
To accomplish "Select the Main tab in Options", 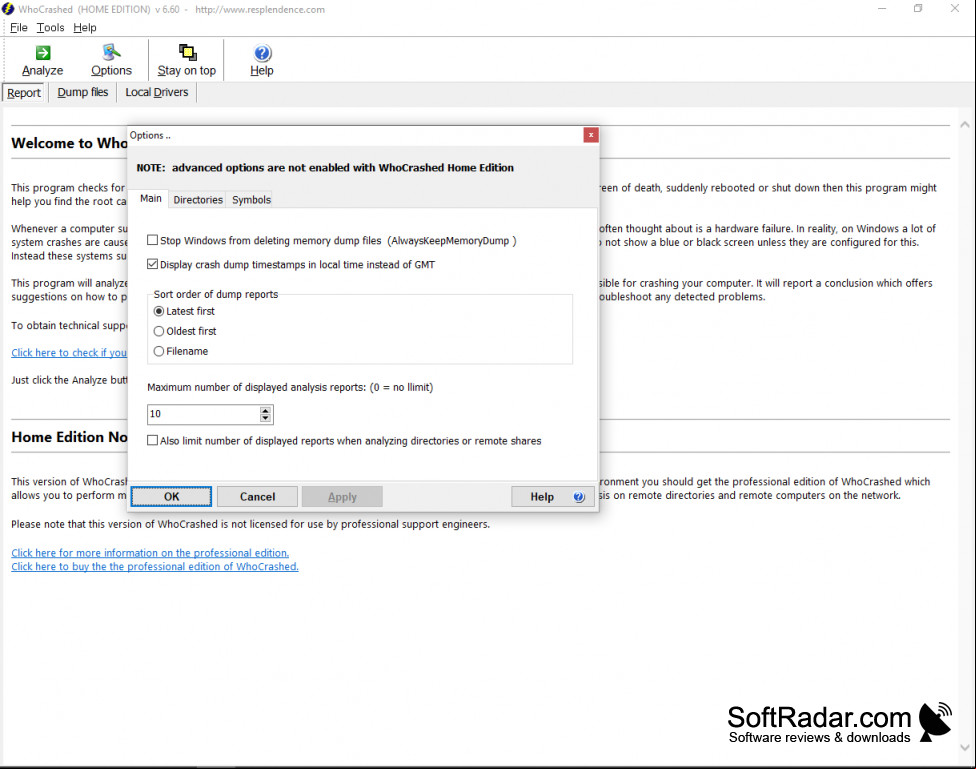I will click(x=151, y=199).
